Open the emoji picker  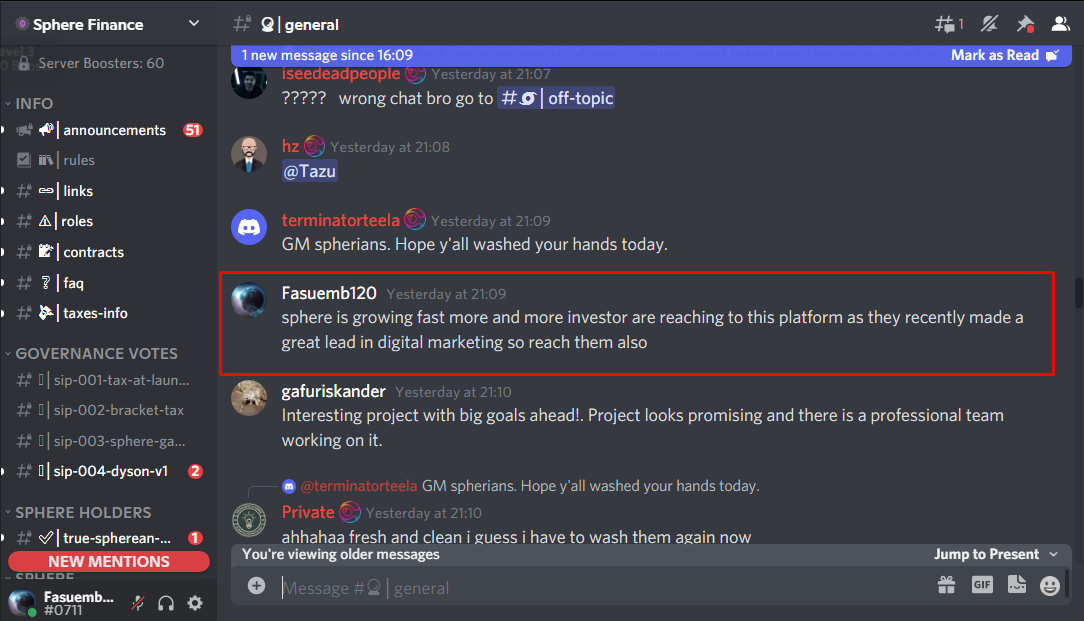click(1050, 586)
